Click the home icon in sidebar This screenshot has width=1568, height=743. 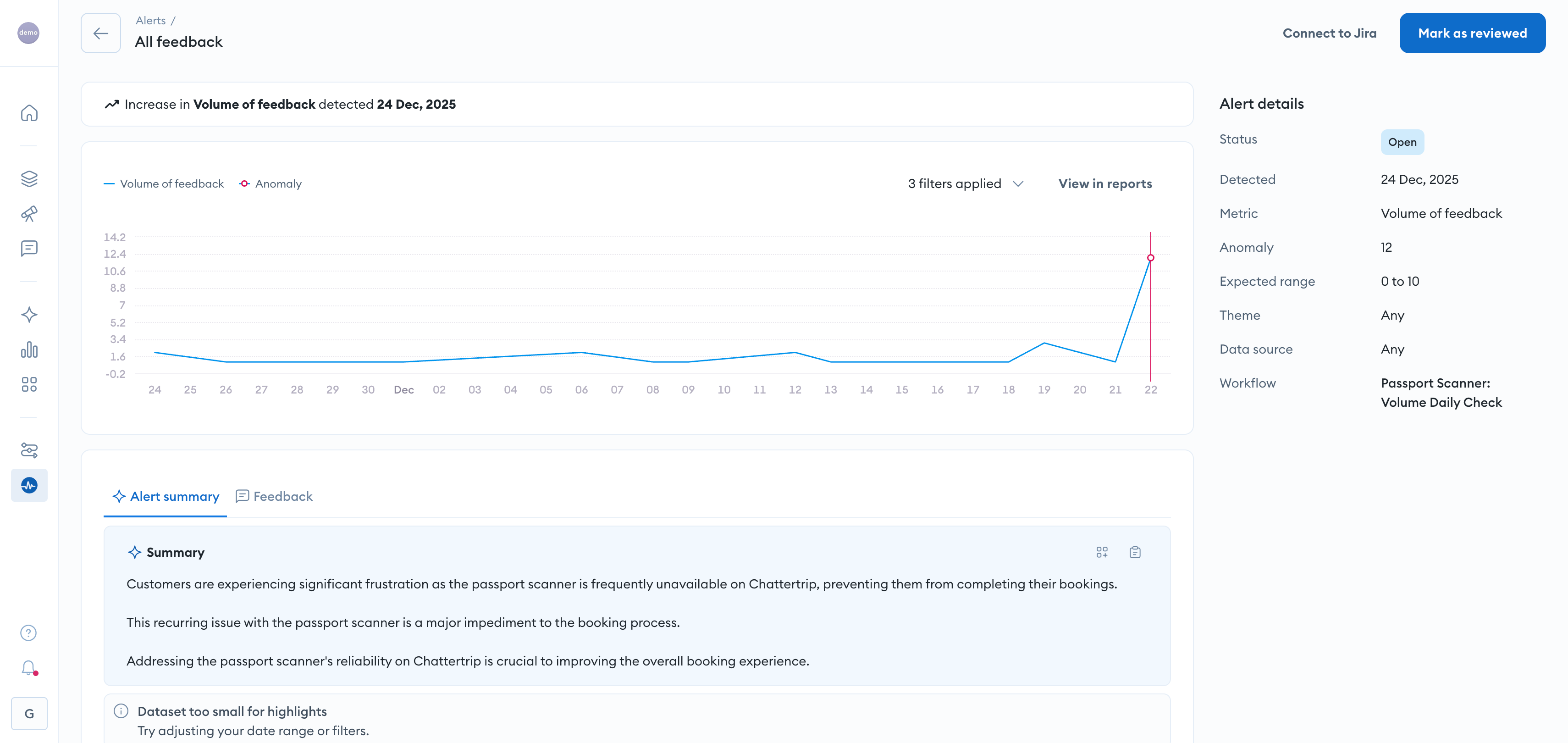29,113
